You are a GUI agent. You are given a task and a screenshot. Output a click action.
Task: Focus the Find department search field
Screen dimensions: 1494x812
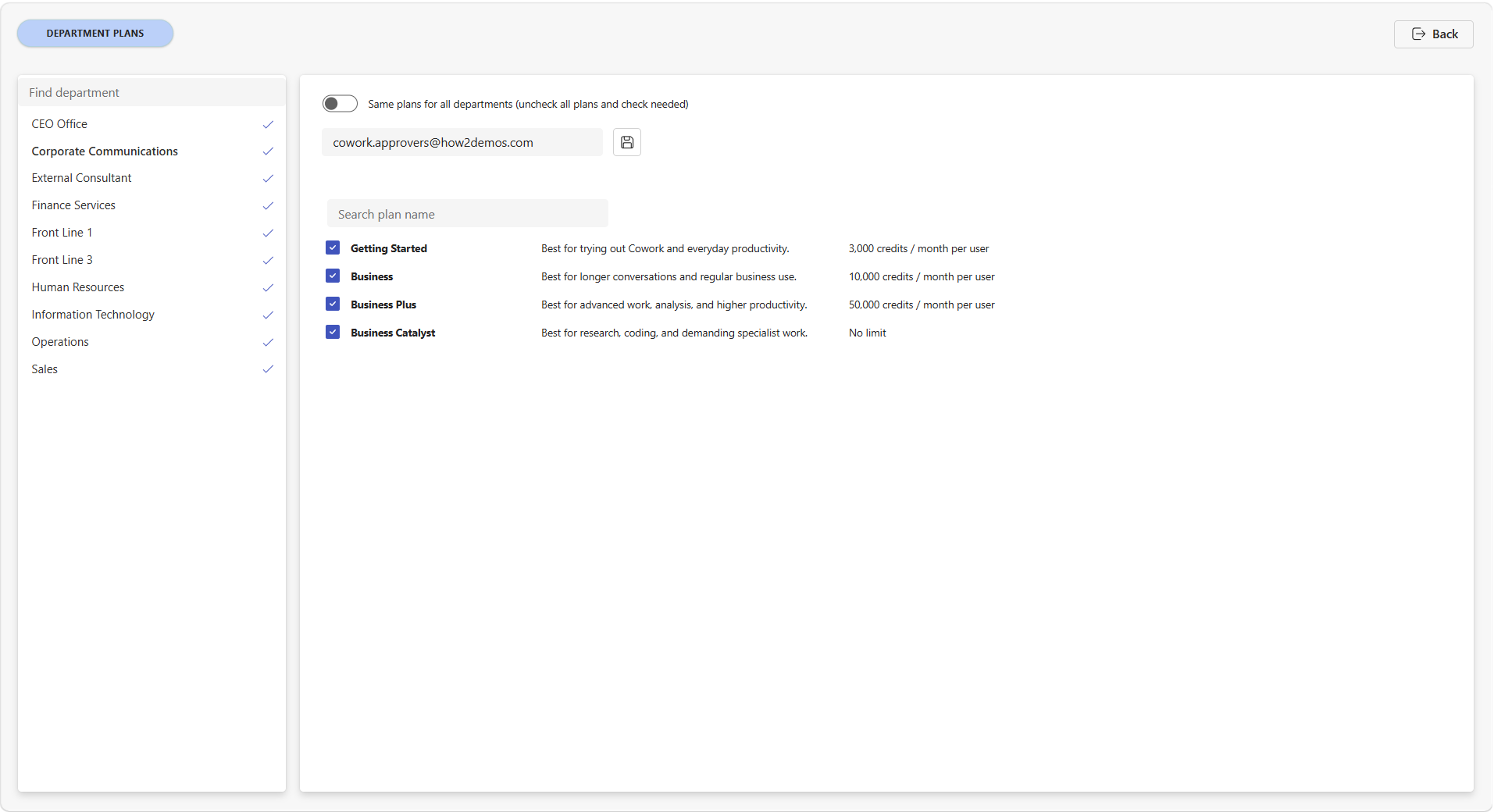(x=152, y=92)
